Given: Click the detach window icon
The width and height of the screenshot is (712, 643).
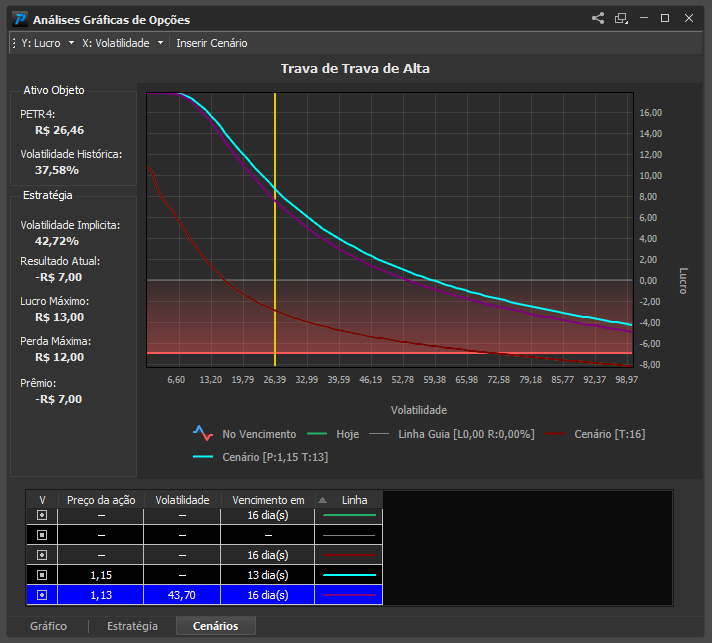Looking at the screenshot, I should point(621,18).
